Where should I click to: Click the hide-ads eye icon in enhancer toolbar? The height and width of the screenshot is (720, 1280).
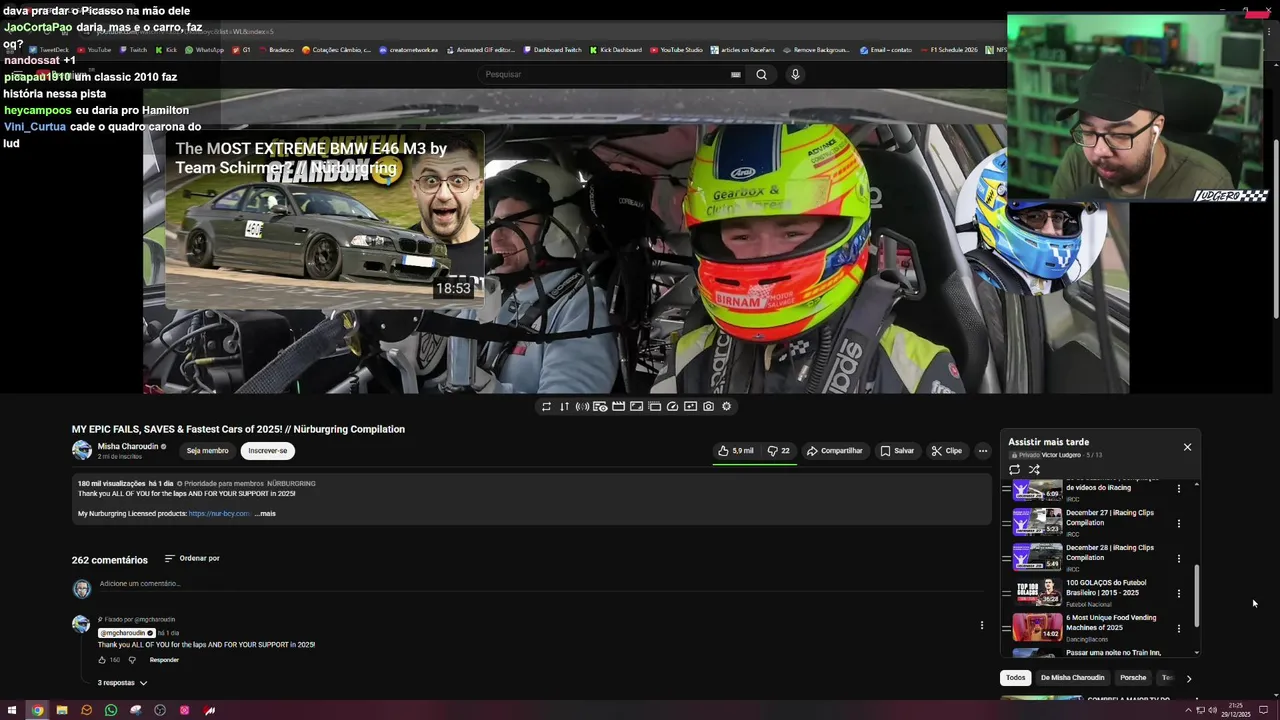(600, 406)
